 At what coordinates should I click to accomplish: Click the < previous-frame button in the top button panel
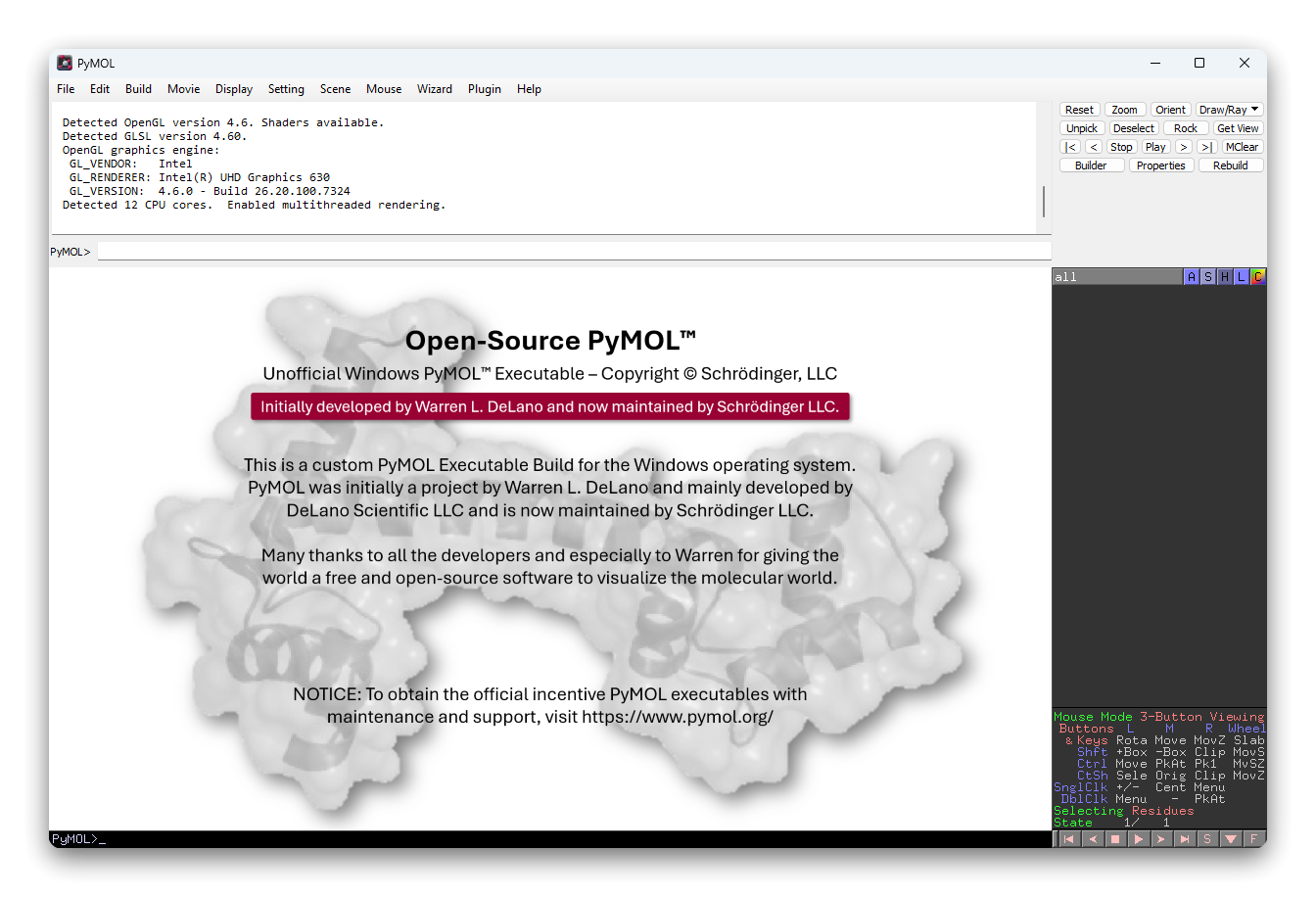coord(1094,147)
